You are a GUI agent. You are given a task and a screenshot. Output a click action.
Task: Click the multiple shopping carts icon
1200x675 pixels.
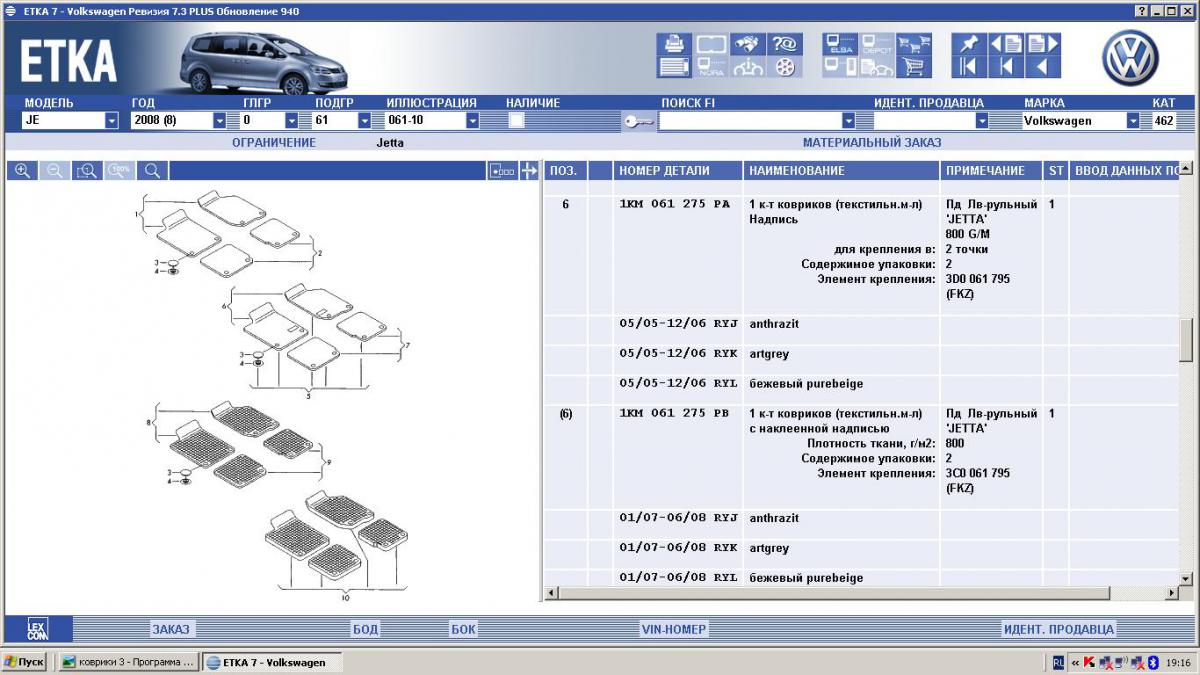click(914, 44)
